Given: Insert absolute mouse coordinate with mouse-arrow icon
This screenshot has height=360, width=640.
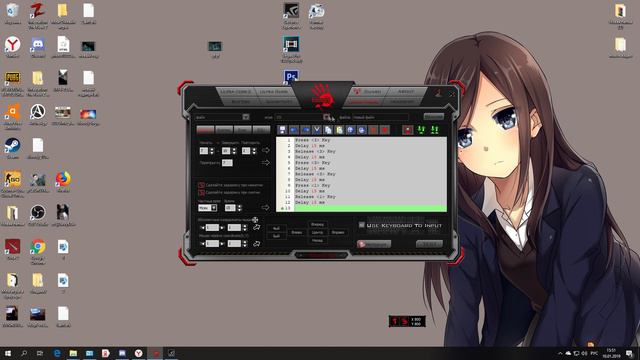Looking at the screenshot, I should (x=256, y=227).
